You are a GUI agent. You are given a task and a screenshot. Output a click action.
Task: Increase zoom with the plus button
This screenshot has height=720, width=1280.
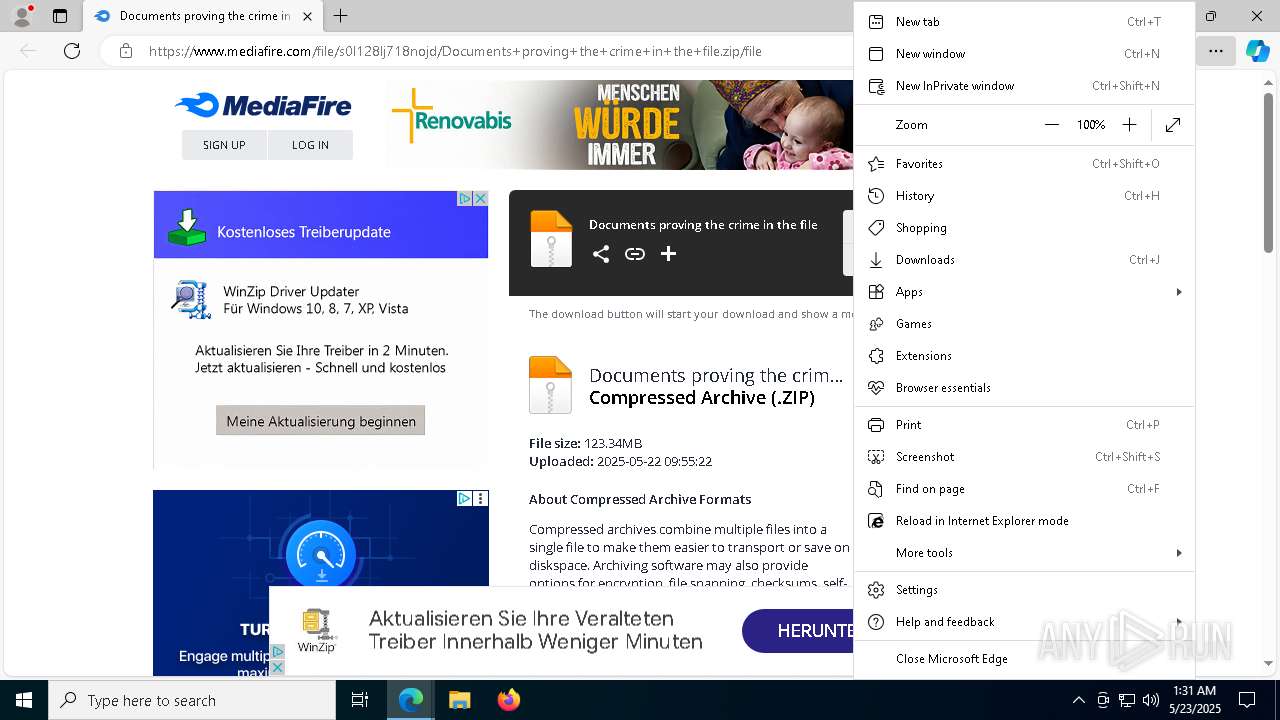point(1129,124)
